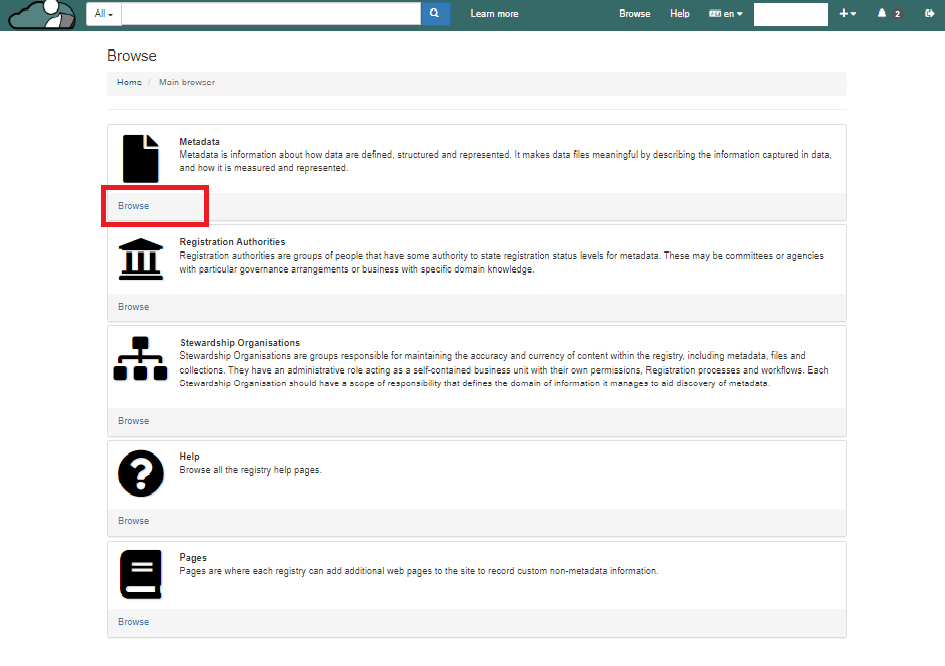Open Browse in the top navigation bar
The height and width of the screenshot is (666, 945).
634,14
